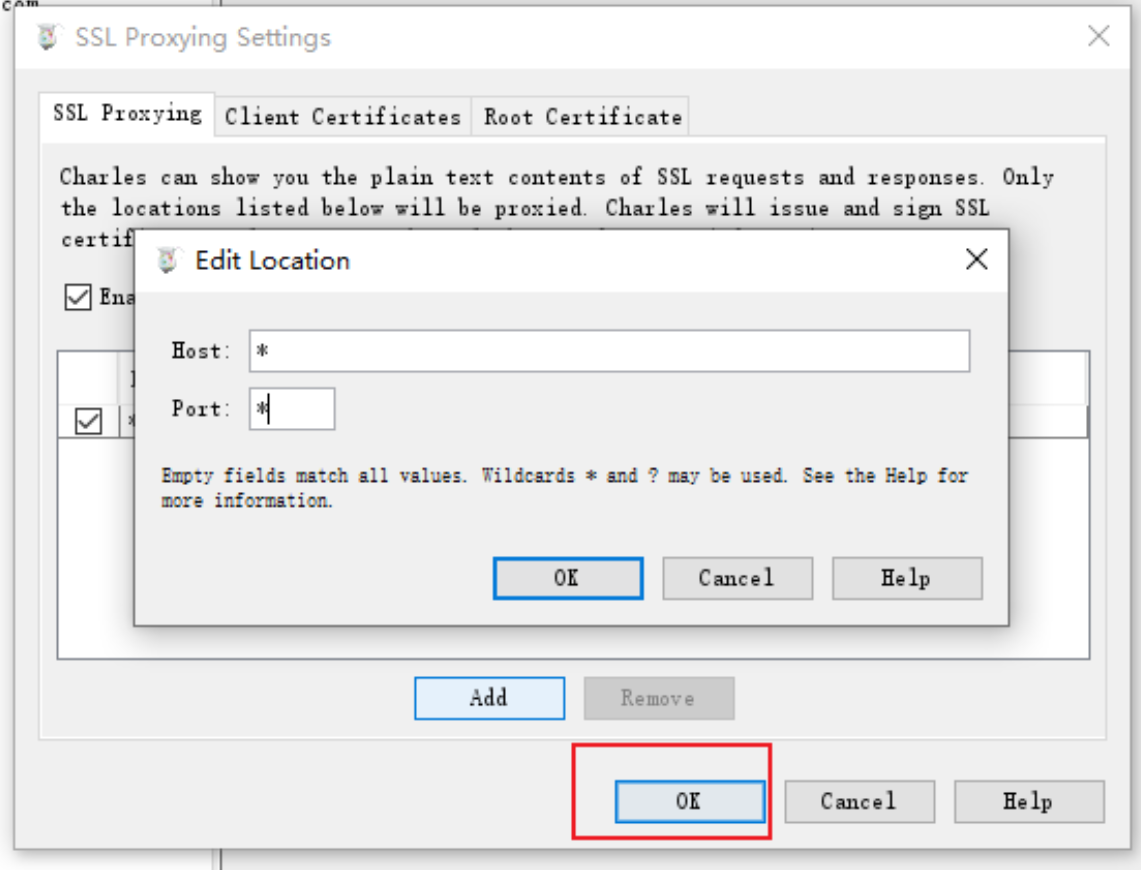Open Help in SSL Proxying Settings

pyautogui.click(x=1029, y=802)
